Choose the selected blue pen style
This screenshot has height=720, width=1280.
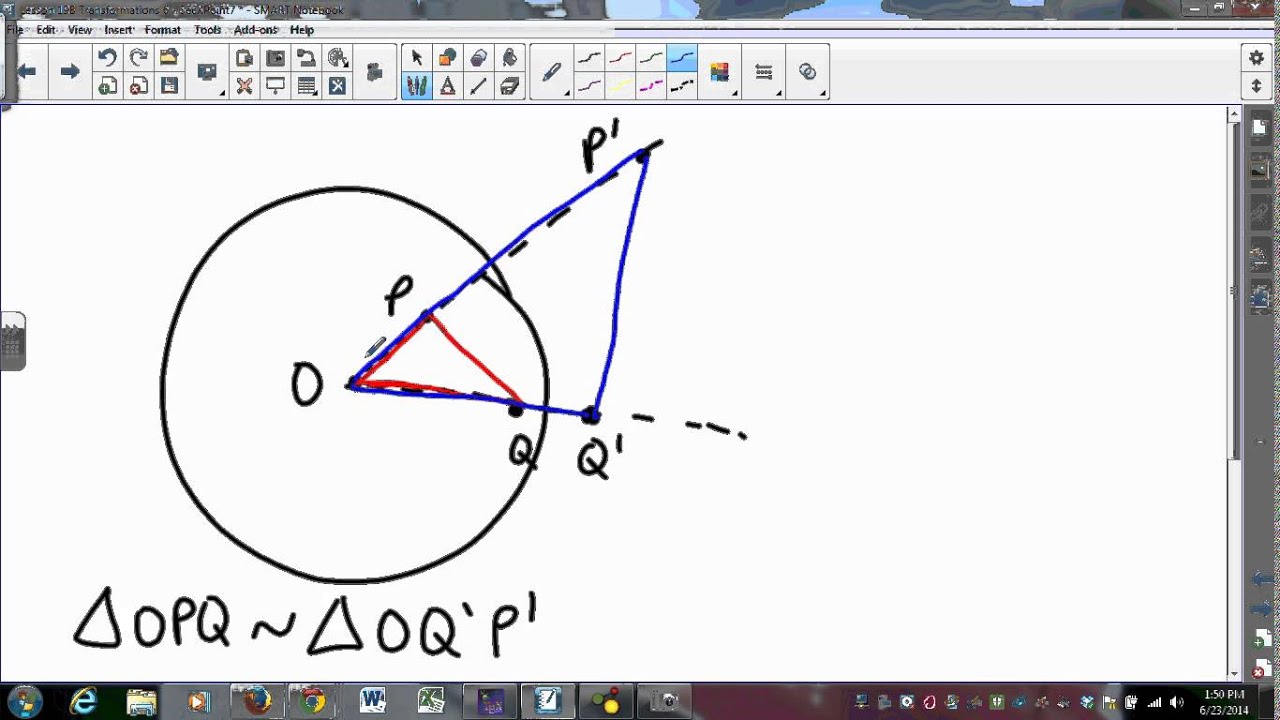[x=683, y=58]
